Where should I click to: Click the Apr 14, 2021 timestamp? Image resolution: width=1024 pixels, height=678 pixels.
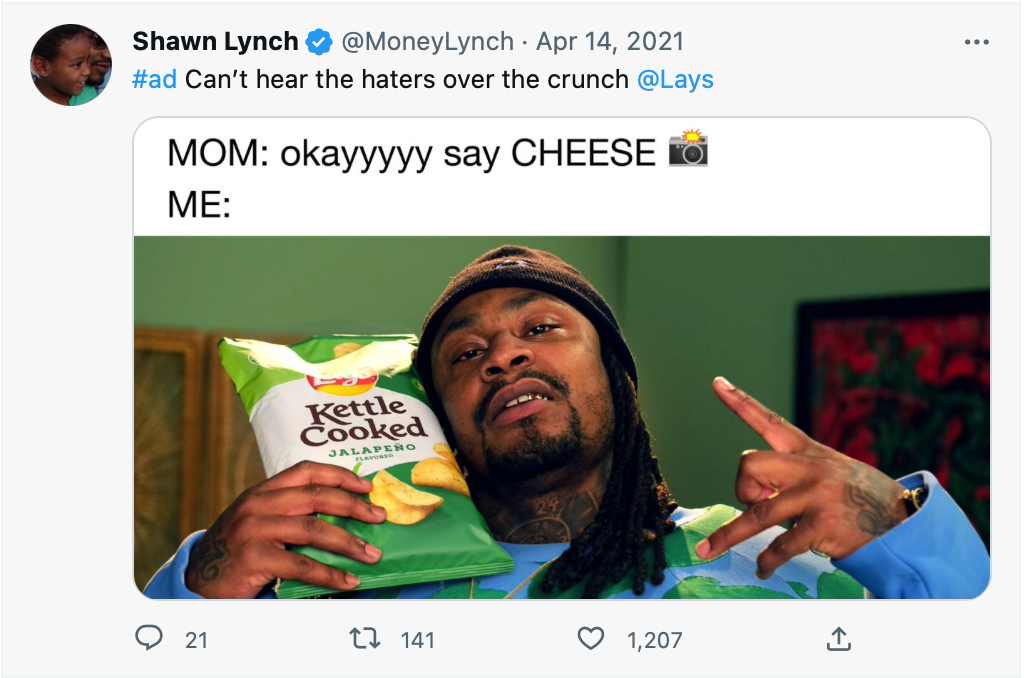(610, 42)
